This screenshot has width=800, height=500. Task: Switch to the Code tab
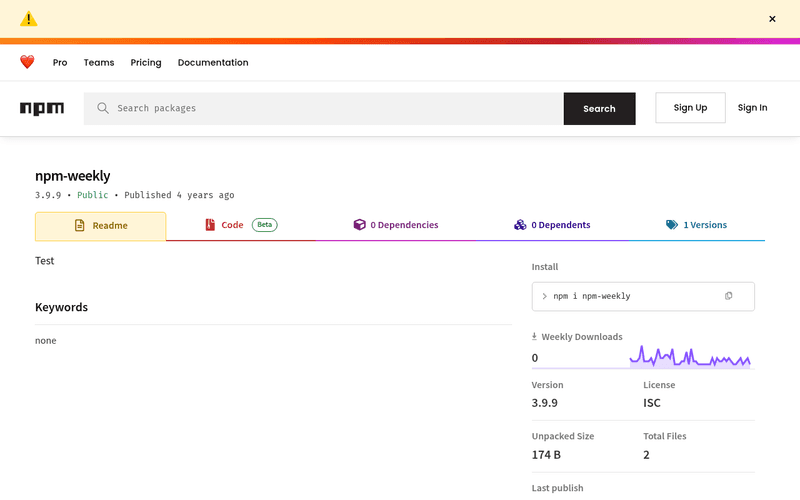[x=240, y=226]
